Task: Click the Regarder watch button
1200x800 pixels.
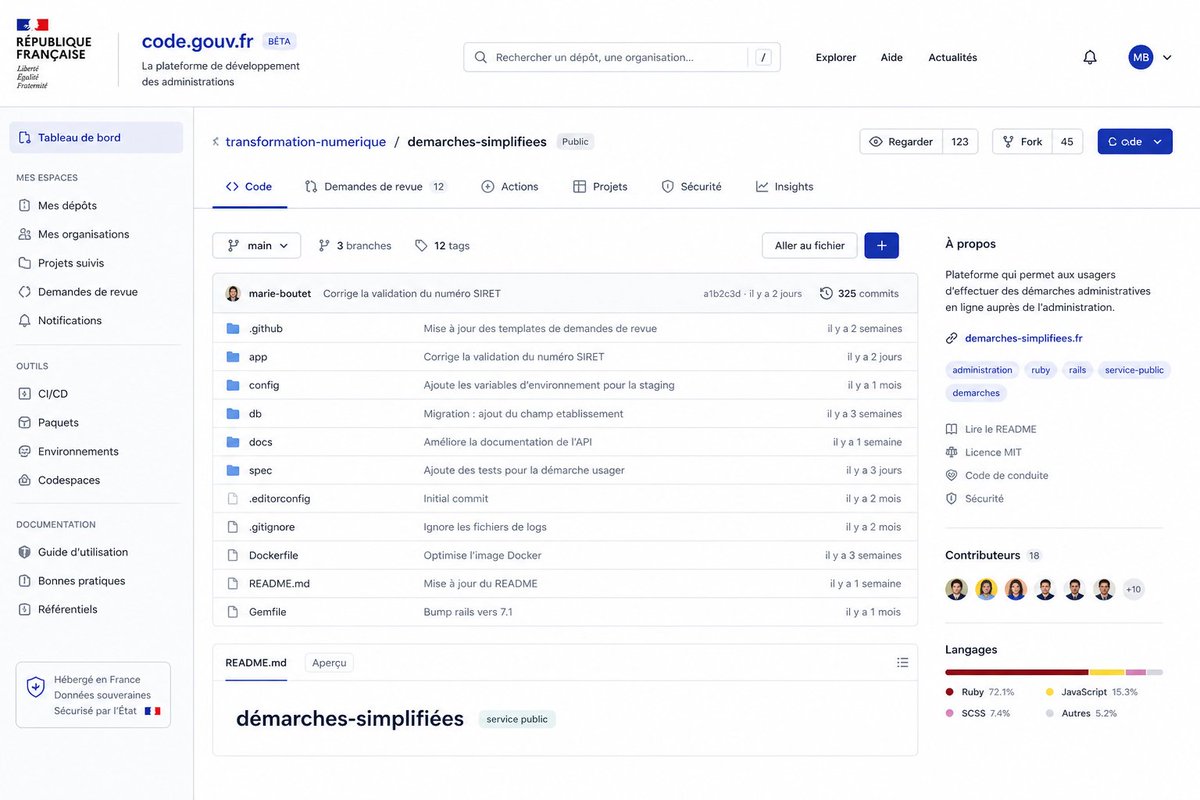Action: click(x=901, y=142)
